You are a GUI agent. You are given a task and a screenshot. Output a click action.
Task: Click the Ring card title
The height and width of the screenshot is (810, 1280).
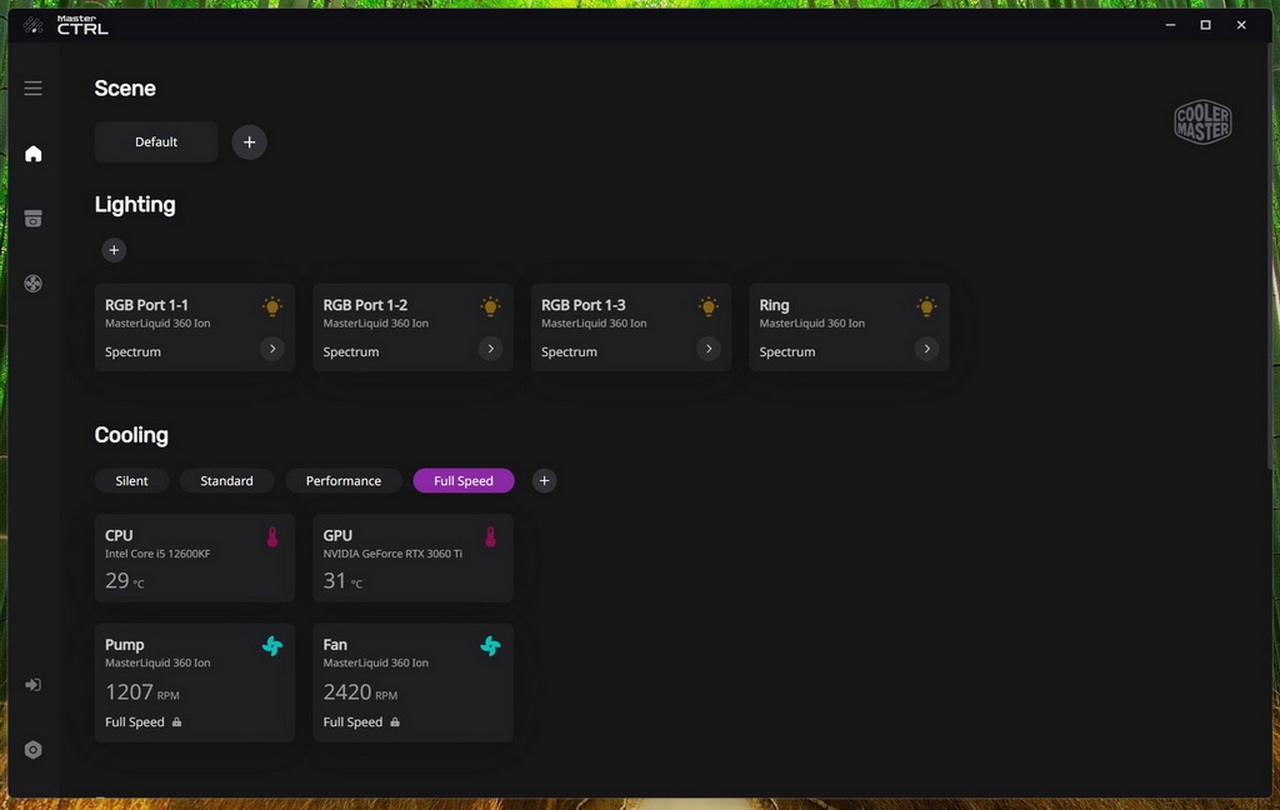pos(774,305)
